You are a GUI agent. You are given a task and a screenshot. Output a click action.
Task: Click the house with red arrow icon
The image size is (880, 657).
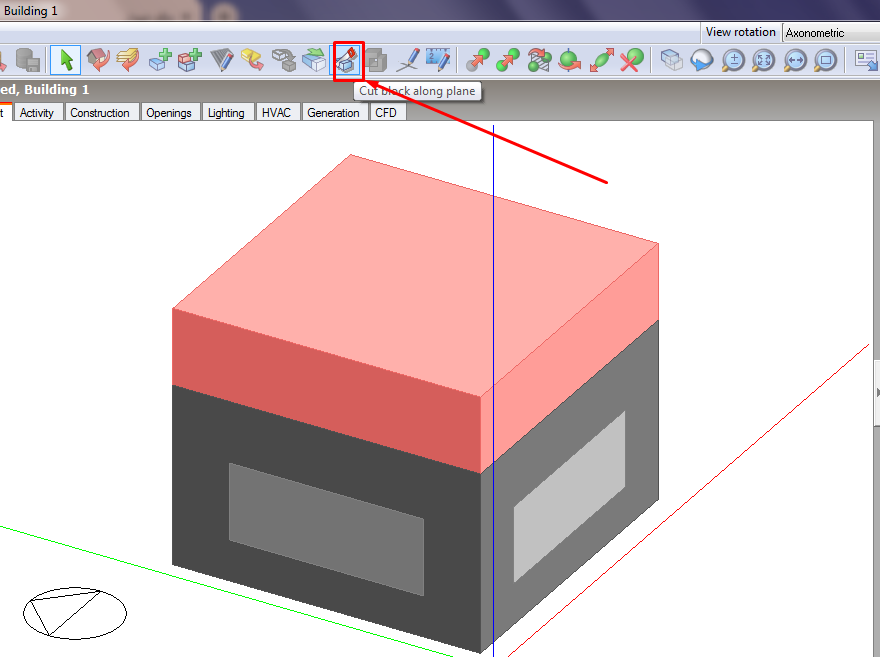click(x=98, y=60)
